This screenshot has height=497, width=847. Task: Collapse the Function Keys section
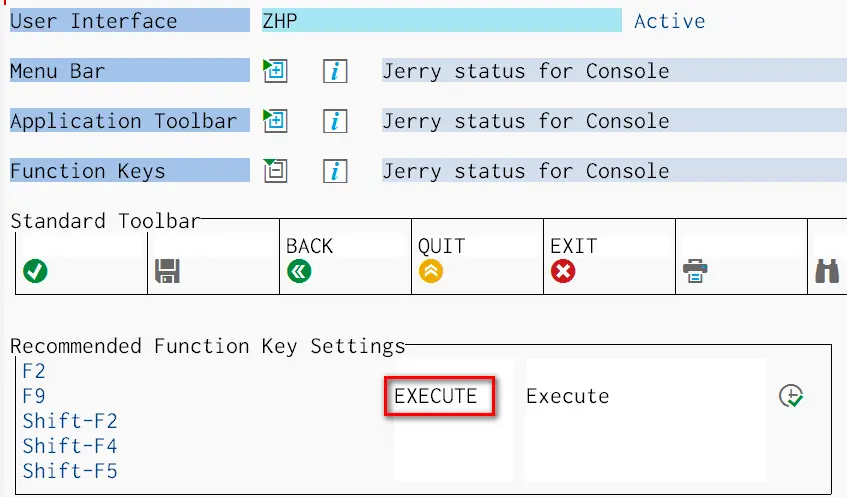coord(274,171)
